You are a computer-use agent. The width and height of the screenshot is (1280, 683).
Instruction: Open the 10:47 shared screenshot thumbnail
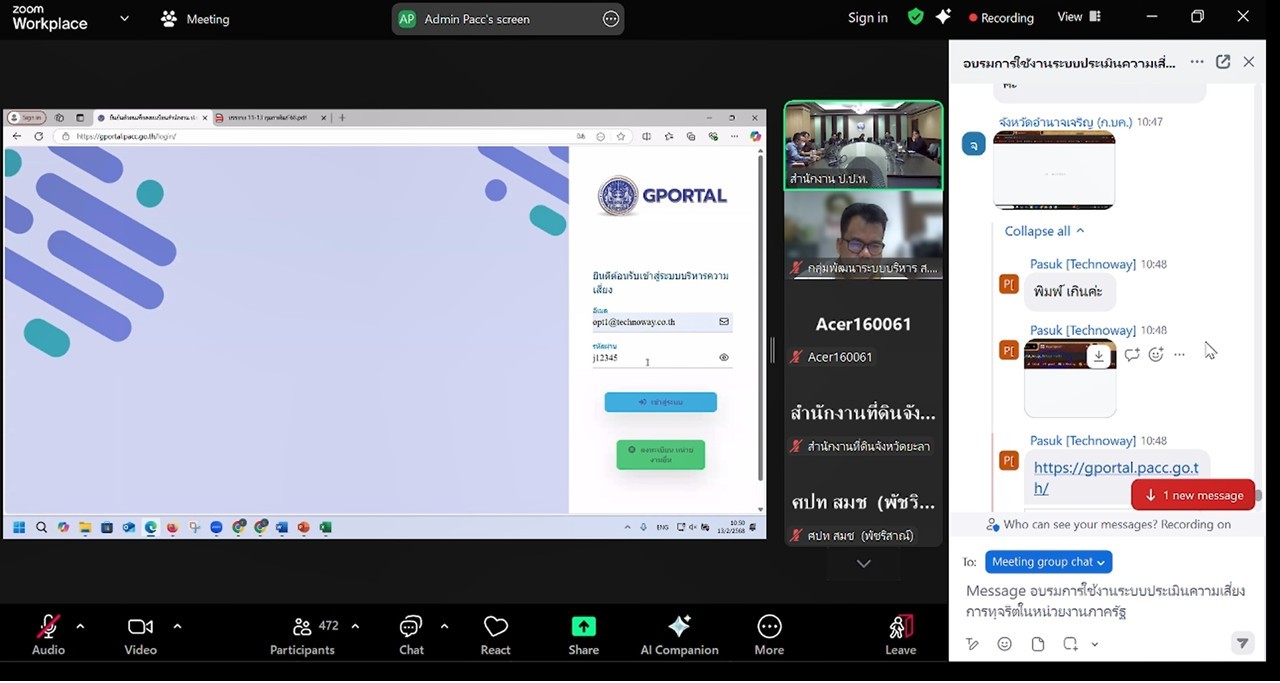click(1054, 170)
